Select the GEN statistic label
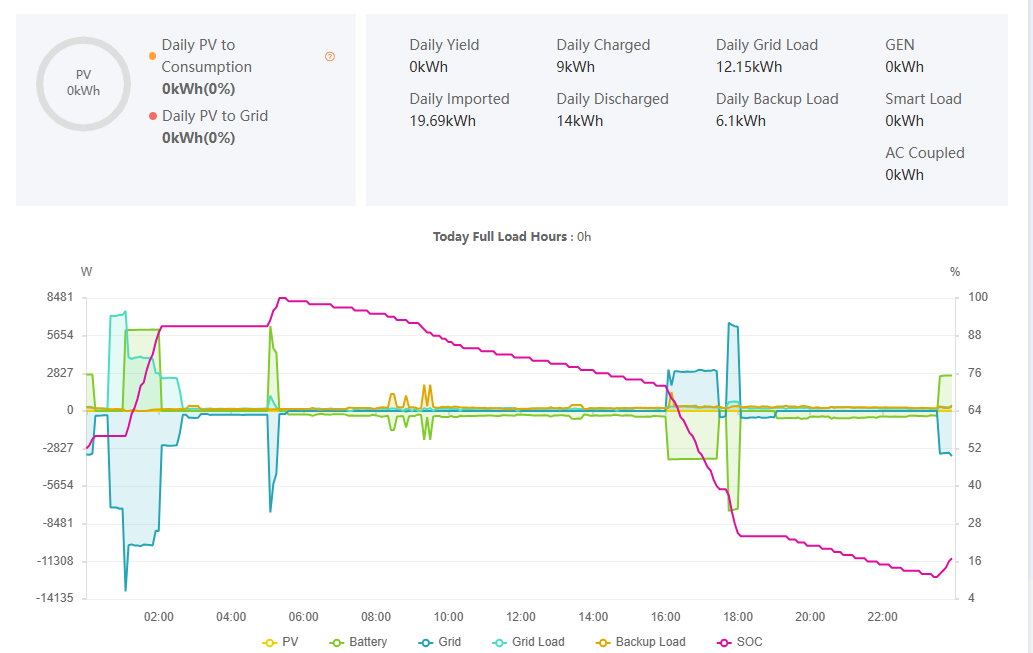The image size is (1033, 653). (x=899, y=45)
